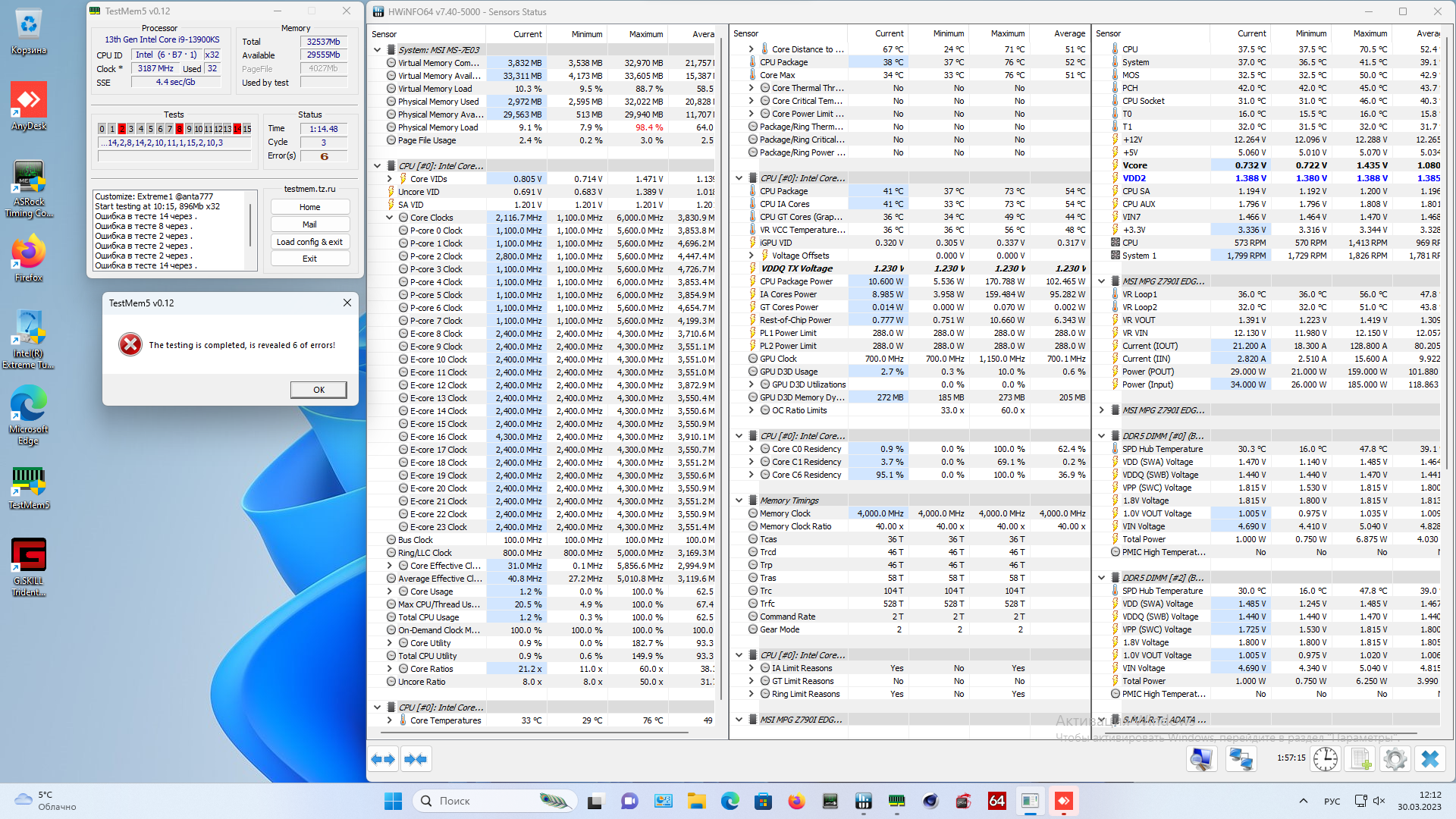Start logging with the sheet-plus icon
Screen dimensions: 1456x819
[1360, 759]
